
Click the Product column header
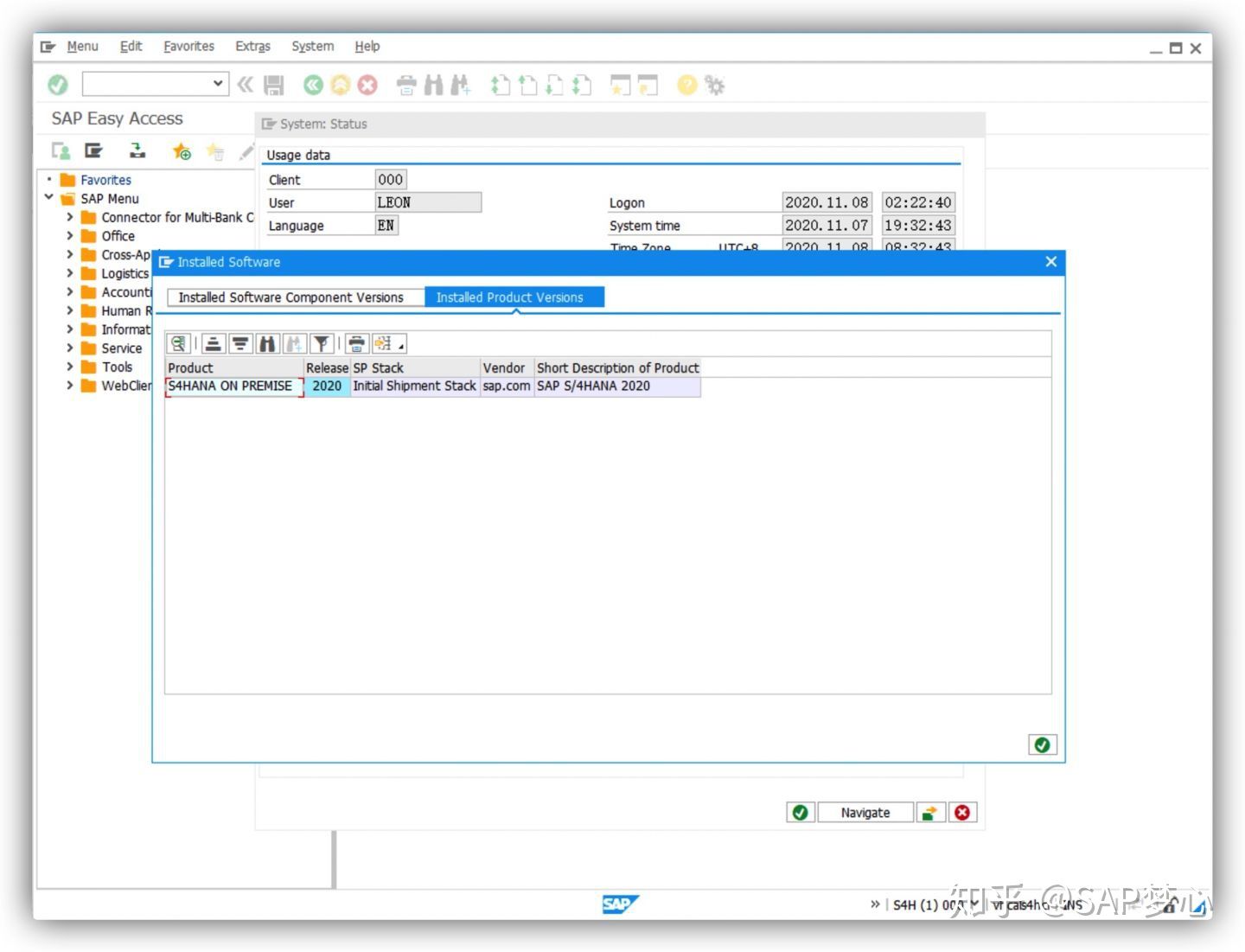pos(234,367)
